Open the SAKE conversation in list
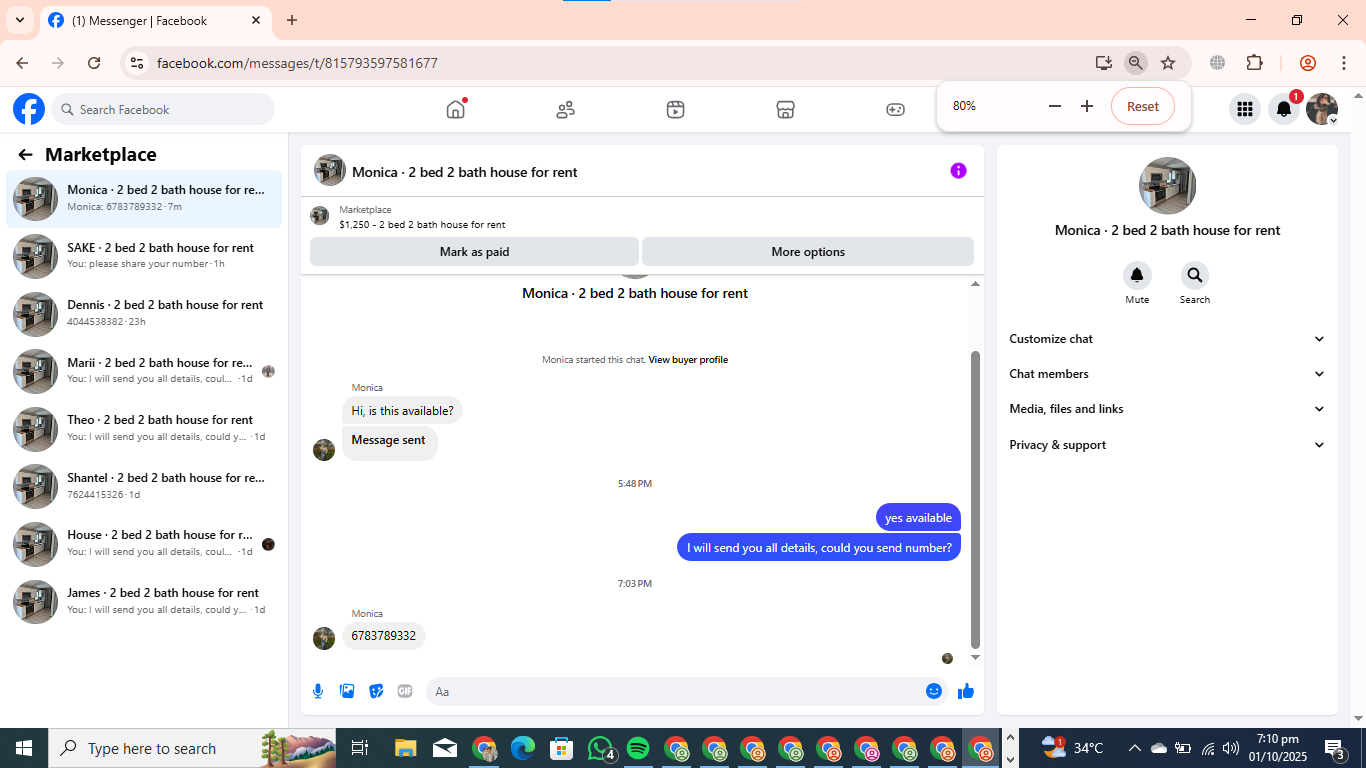This screenshot has width=1366, height=768. (144, 256)
